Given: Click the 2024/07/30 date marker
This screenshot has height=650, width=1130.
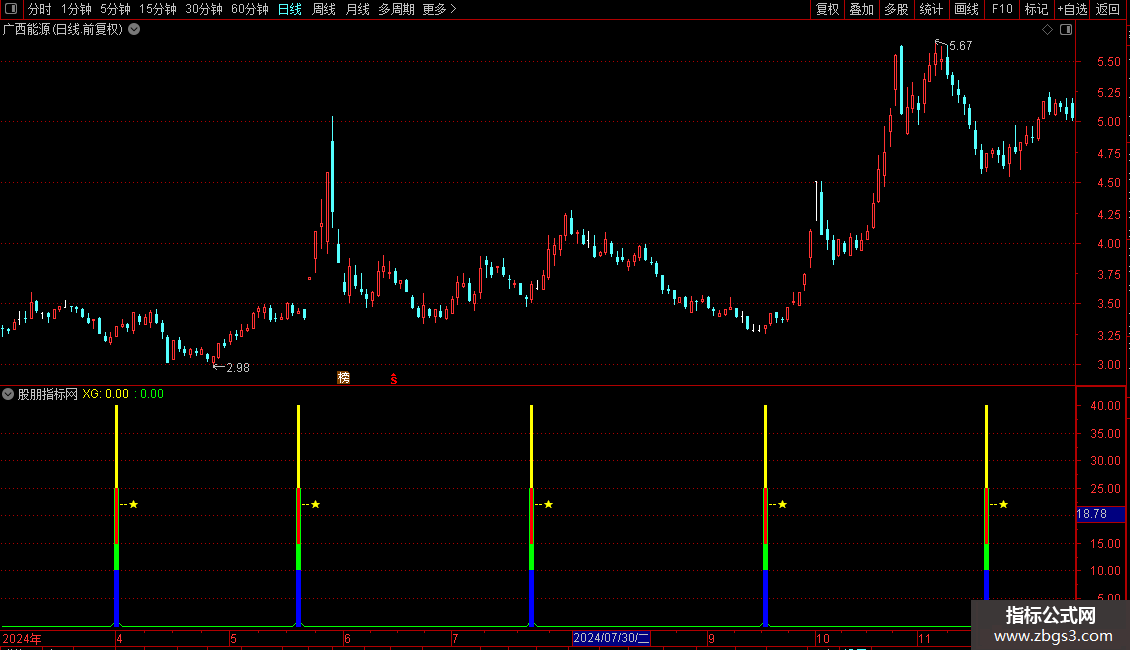Looking at the screenshot, I should (611, 638).
